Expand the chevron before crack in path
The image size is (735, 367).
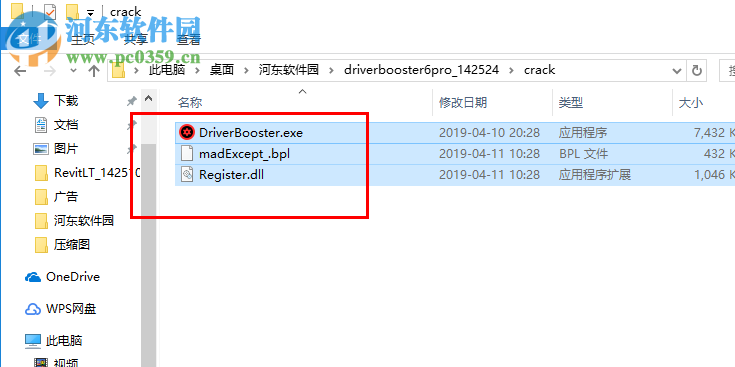[512, 71]
